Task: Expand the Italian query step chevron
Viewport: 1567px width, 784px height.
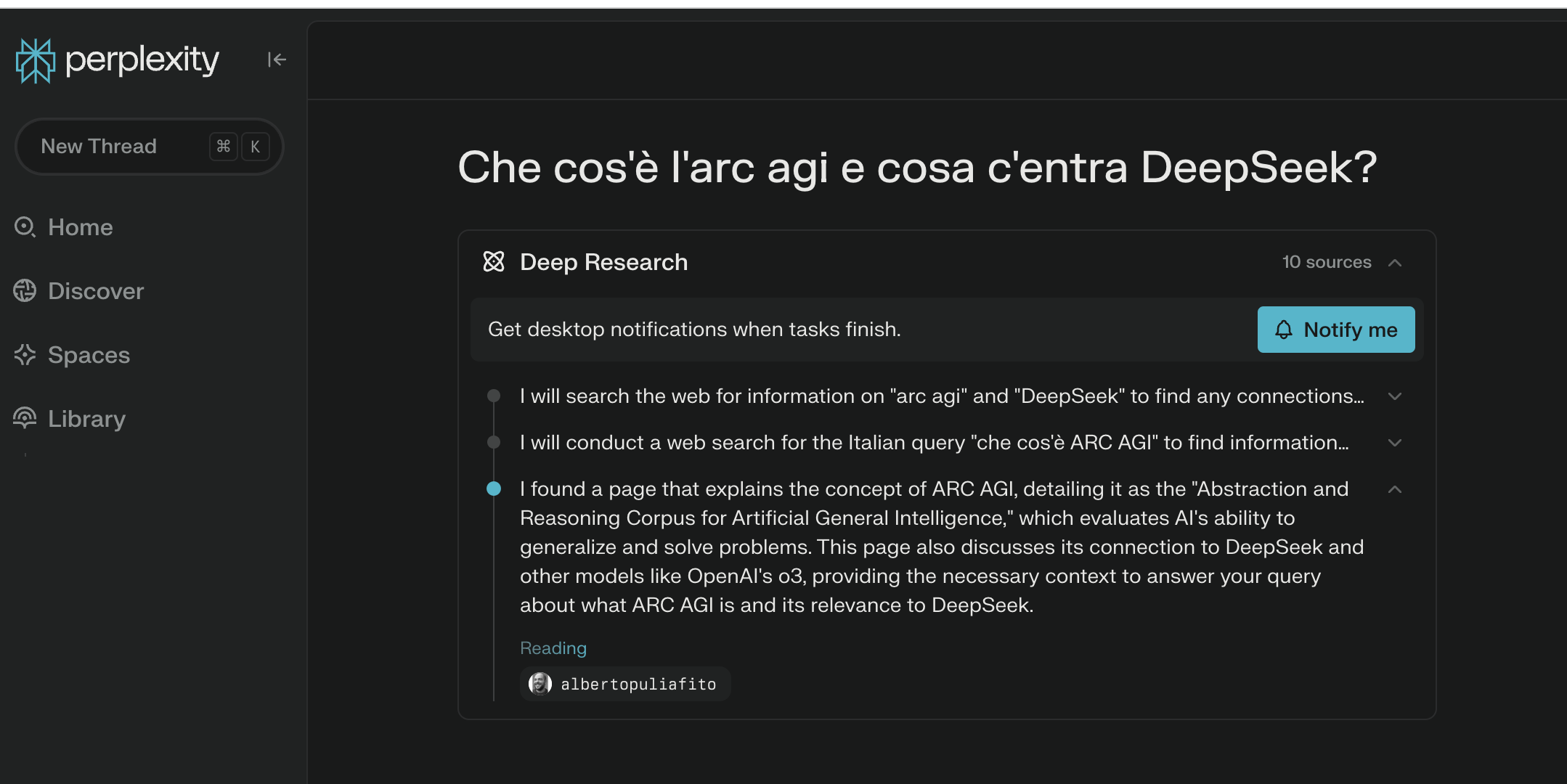Action: coord(1395,443)
